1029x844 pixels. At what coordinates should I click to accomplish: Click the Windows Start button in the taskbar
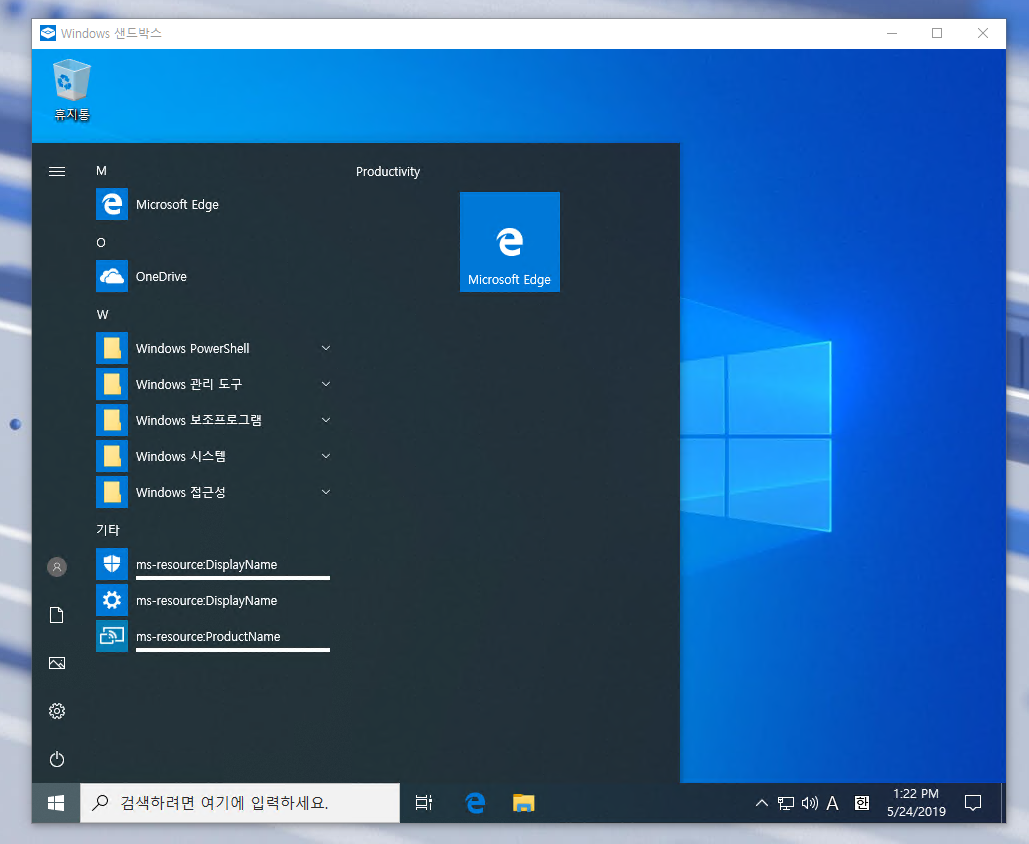(x=56, y=803)
